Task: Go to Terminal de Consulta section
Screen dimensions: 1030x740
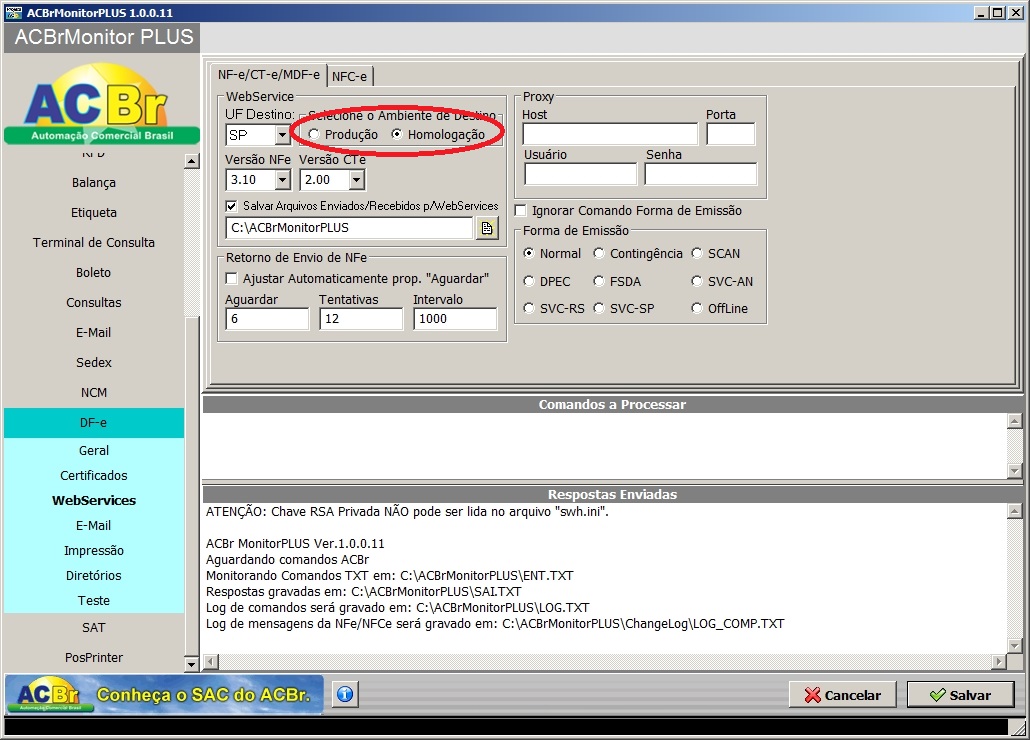Action: click(x=94, y=242)
